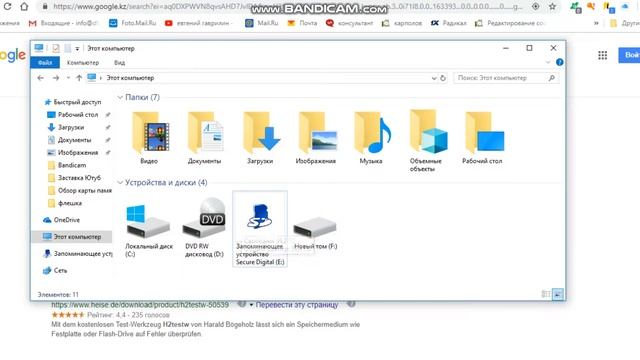Image resolution: width=640 pixels, height=360 pixels.
Task: Open the Музыка folder icon
Action: 371,138
